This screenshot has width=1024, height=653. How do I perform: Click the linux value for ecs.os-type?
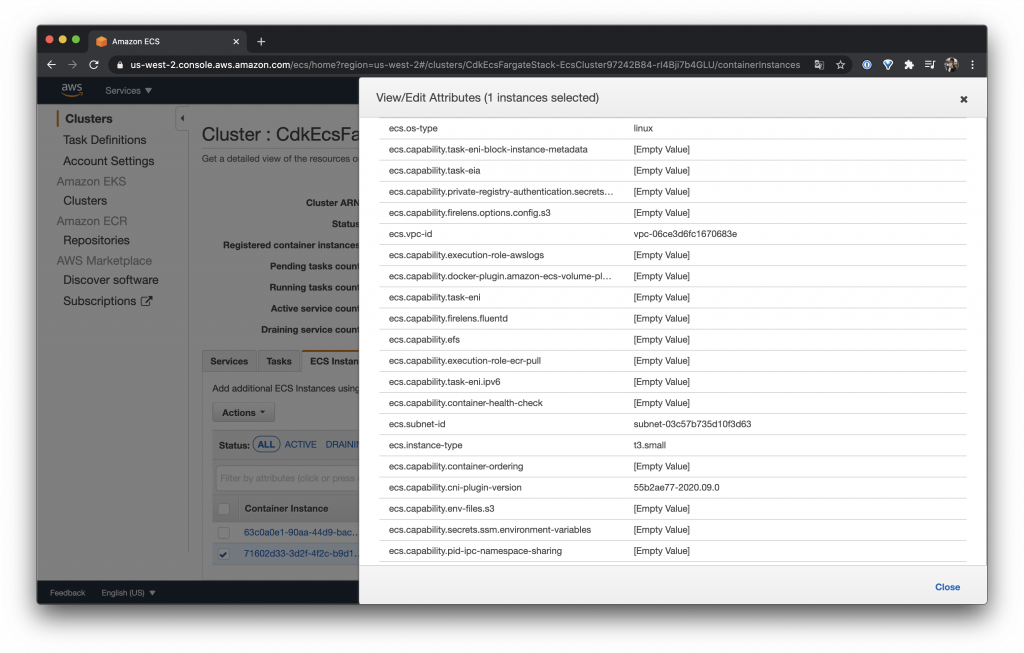[643, 128]
